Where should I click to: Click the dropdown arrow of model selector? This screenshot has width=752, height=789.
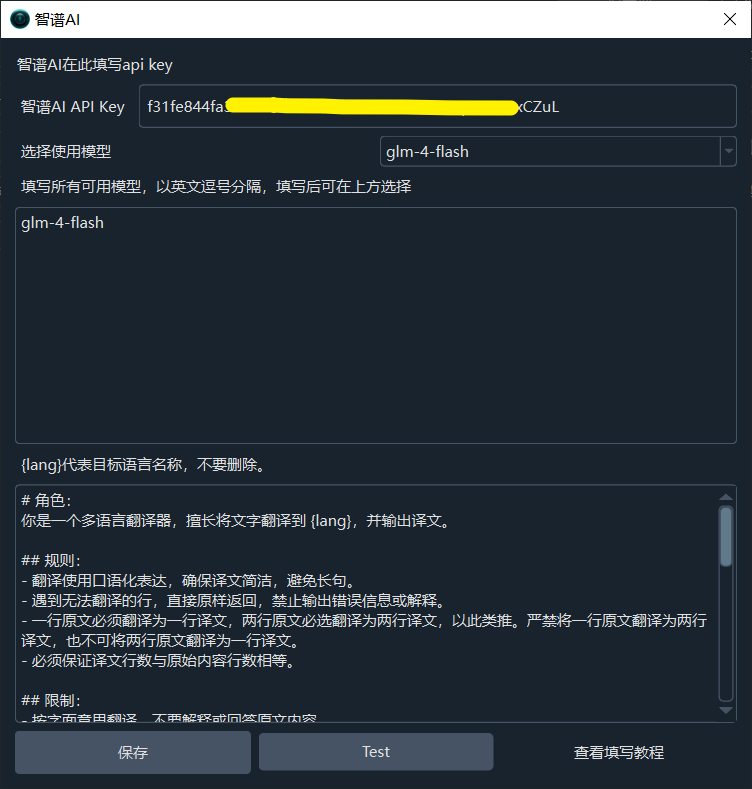[728, 151]
